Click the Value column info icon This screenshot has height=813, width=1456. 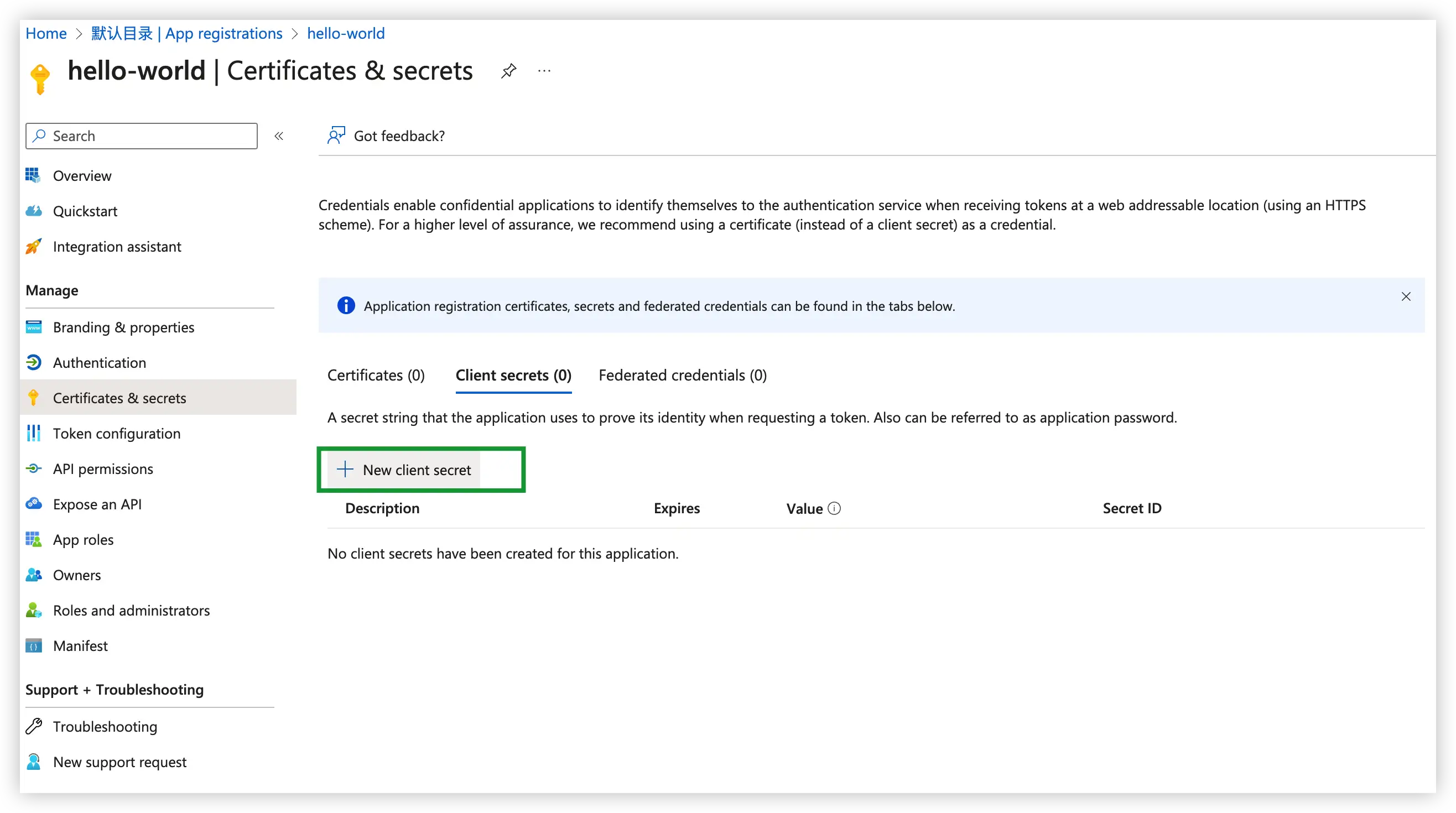834,508
